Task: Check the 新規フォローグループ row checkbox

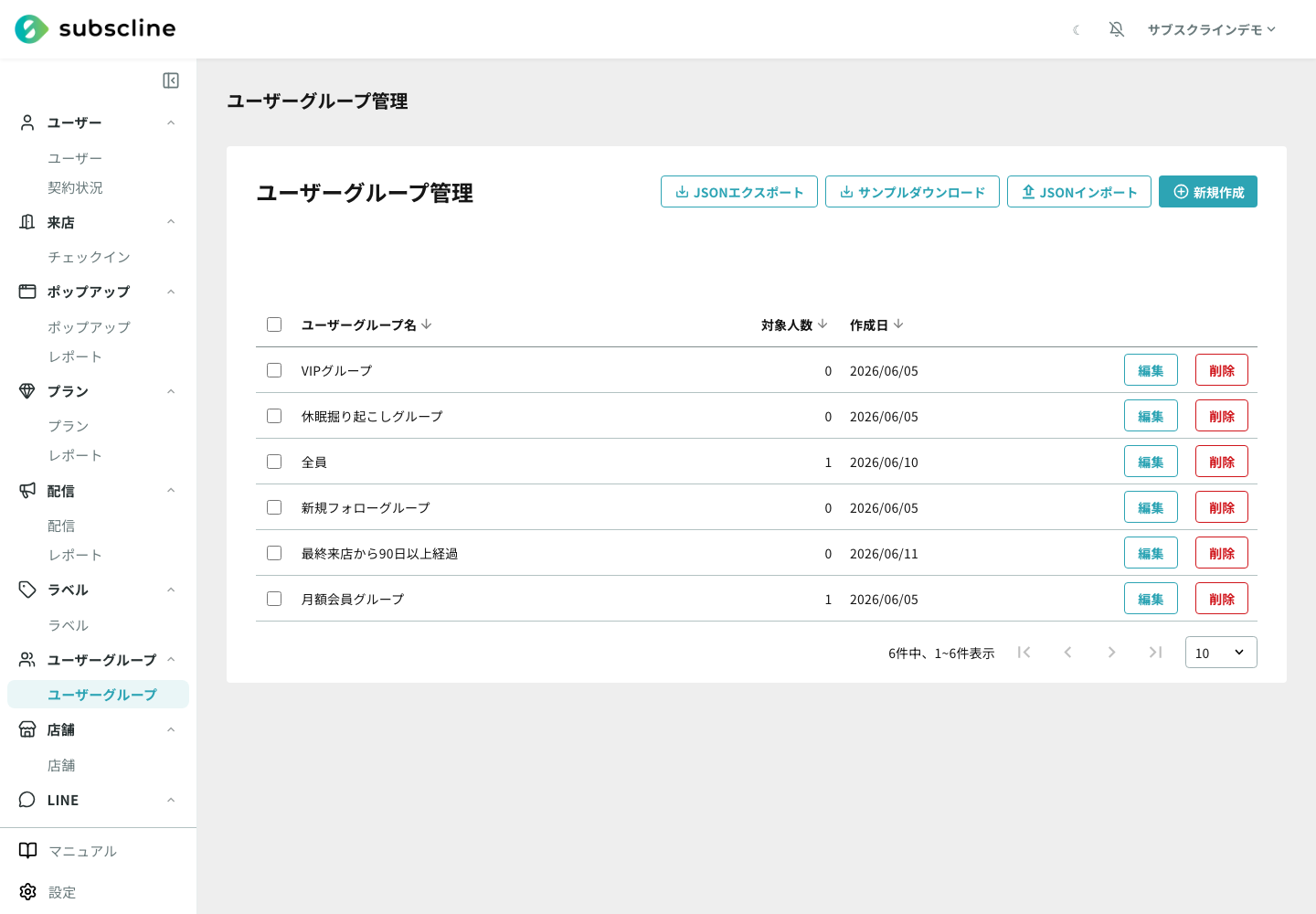Action: pos(274,507)
